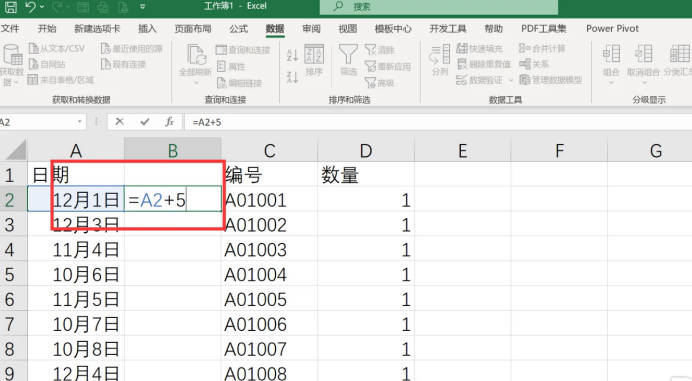Switch to the 页面布局 tab
The height and width of the screenshot is (381, 692).
(193, 29)
